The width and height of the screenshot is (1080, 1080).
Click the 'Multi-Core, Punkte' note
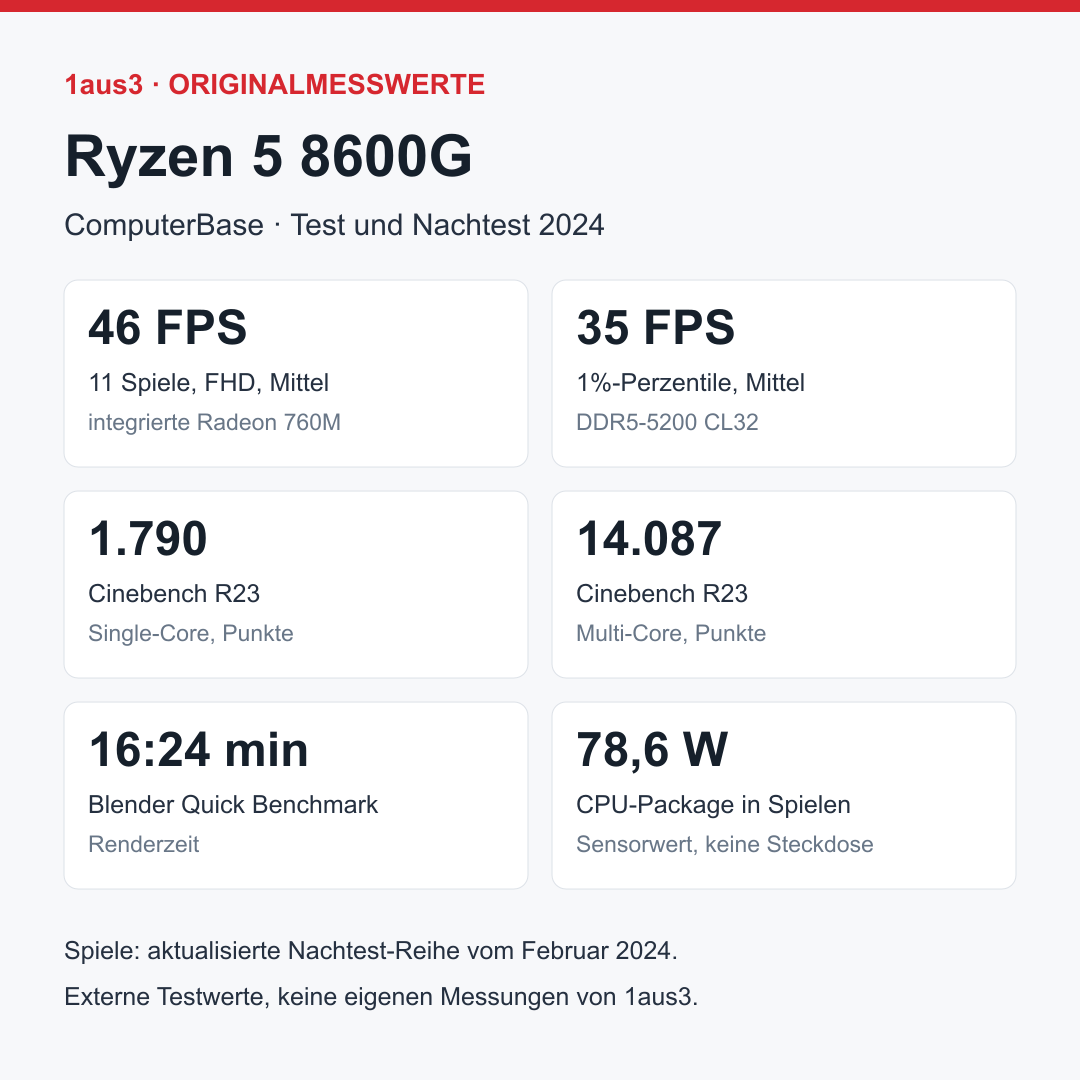click(671, 633)
